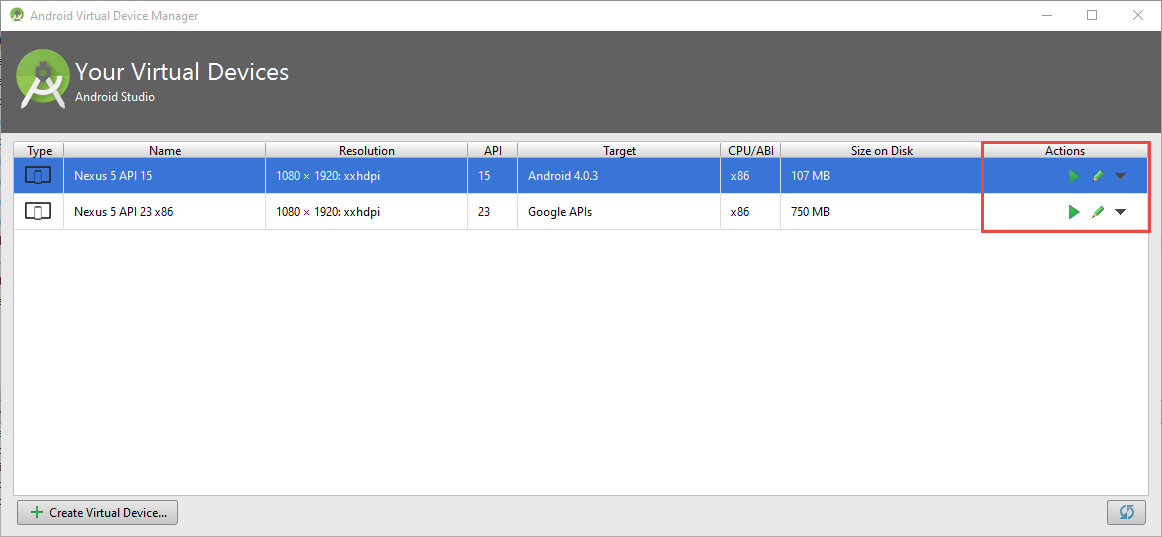This screenshot has width=1162, height=537.
Task: Sort by the Resolution column header
Action: pyautogui.click(x=367, y=150)
